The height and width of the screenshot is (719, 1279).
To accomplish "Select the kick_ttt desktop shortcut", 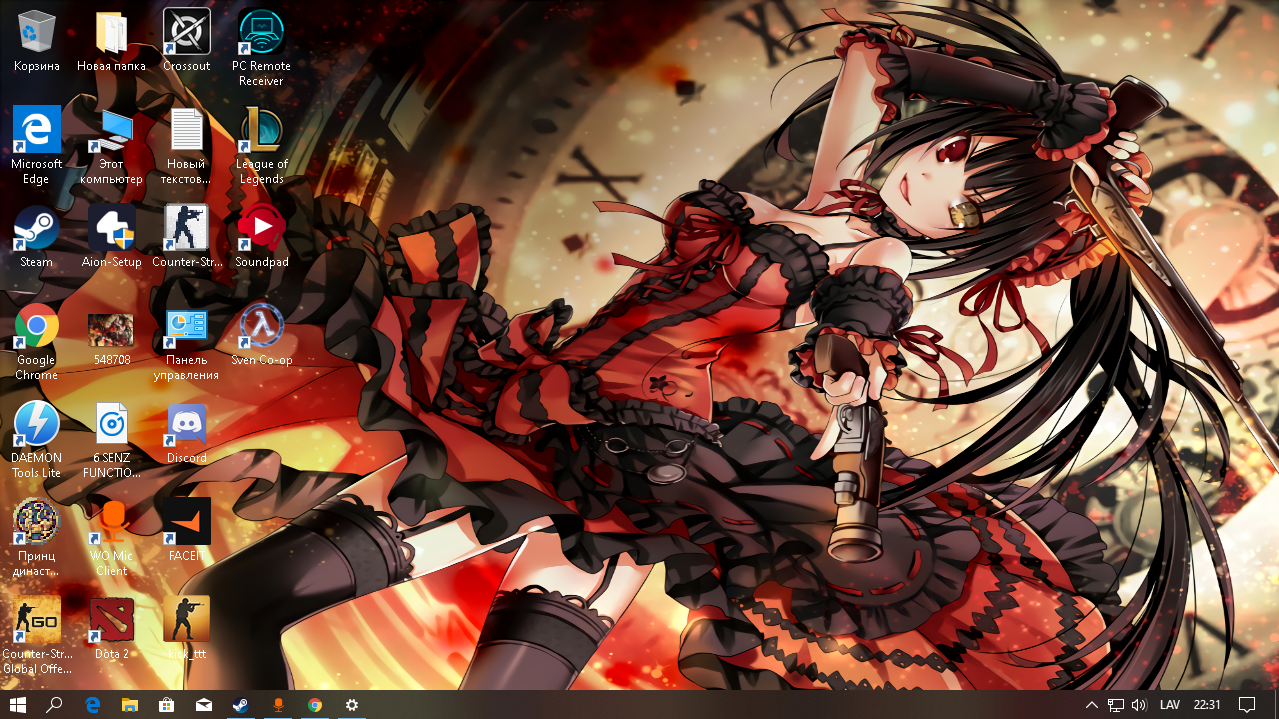I will 187,628.
